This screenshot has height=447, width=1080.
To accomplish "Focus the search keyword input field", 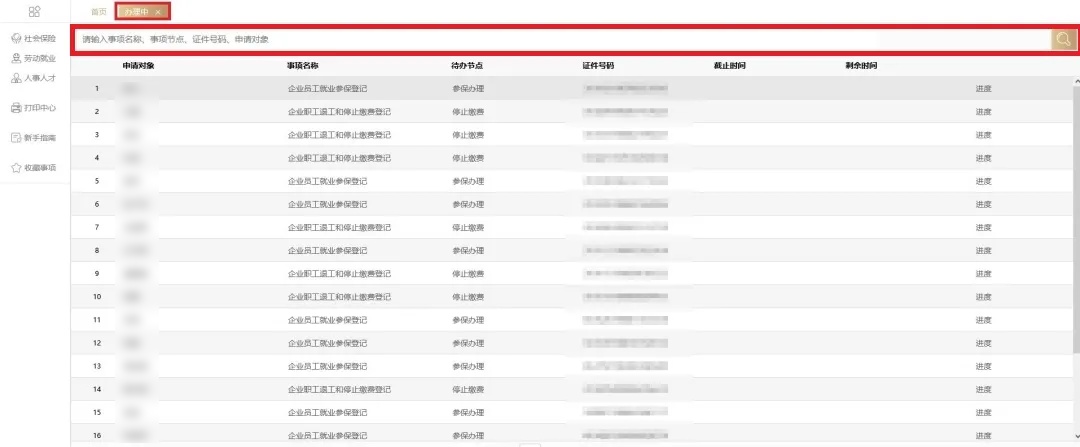I will pyautogui.click(x=560, y=39).
